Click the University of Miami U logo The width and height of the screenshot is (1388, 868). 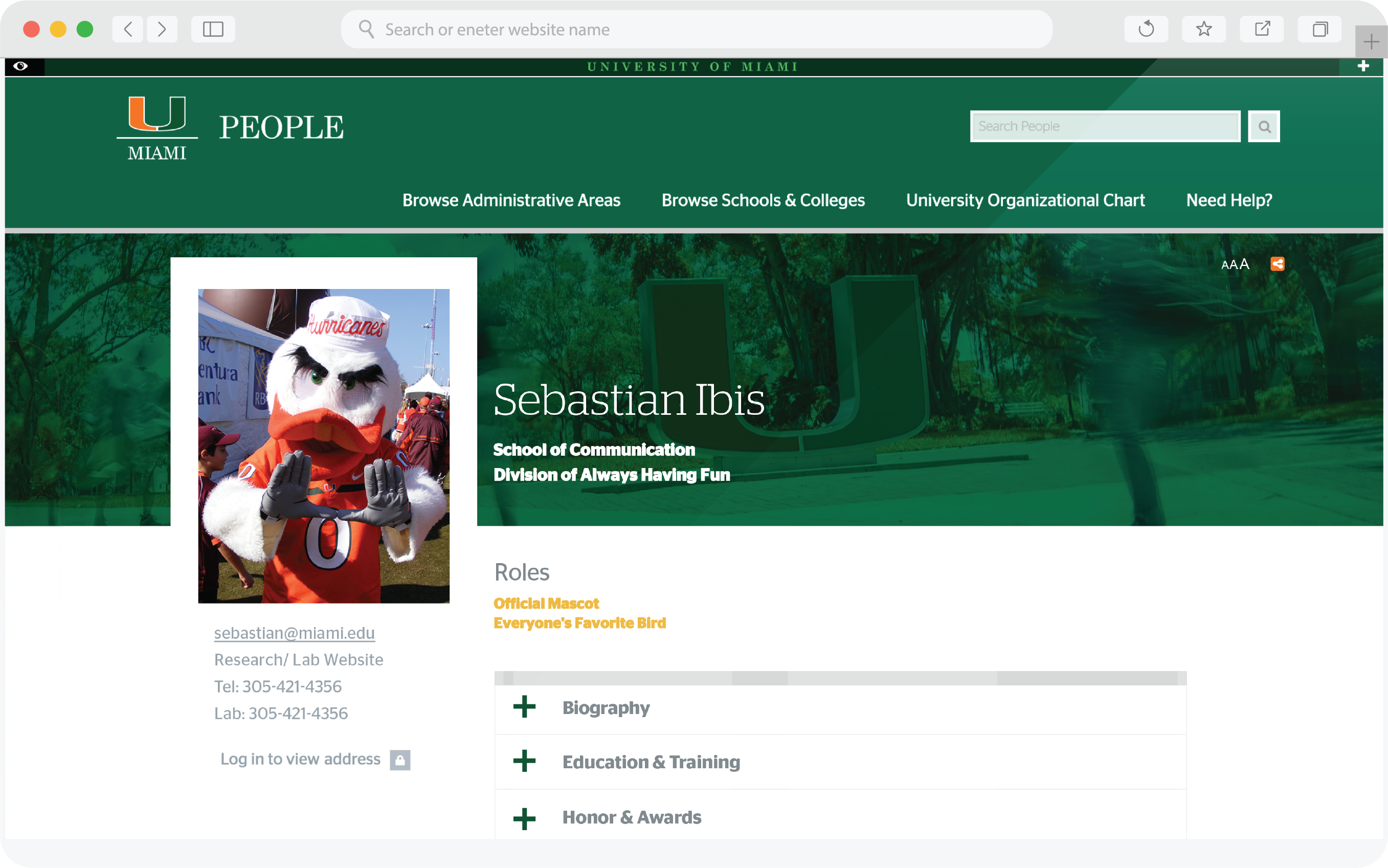(156, 128)
